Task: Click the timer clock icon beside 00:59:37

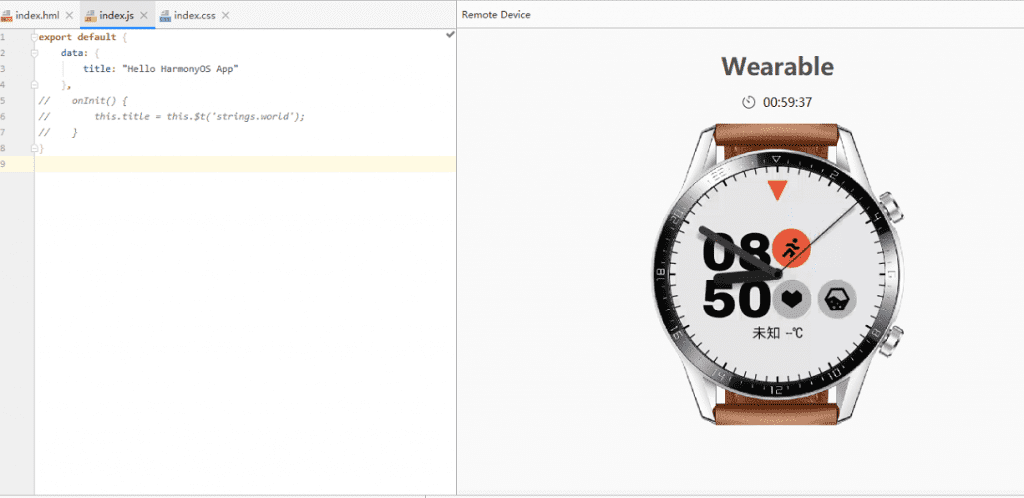Action: pos(748,102)
